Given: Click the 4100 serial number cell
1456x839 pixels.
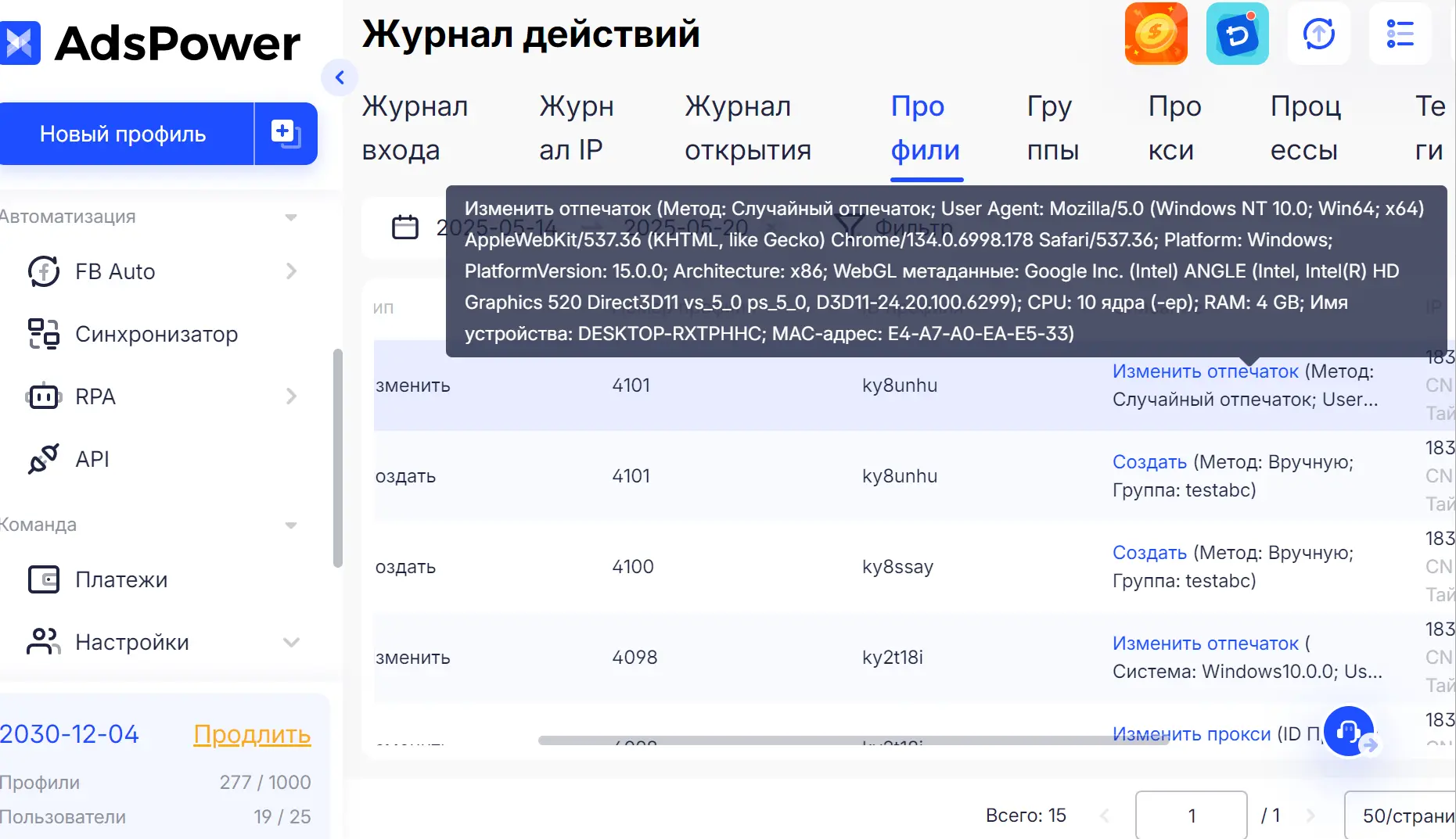Looking at the screenshot, I should coord(633,567).
